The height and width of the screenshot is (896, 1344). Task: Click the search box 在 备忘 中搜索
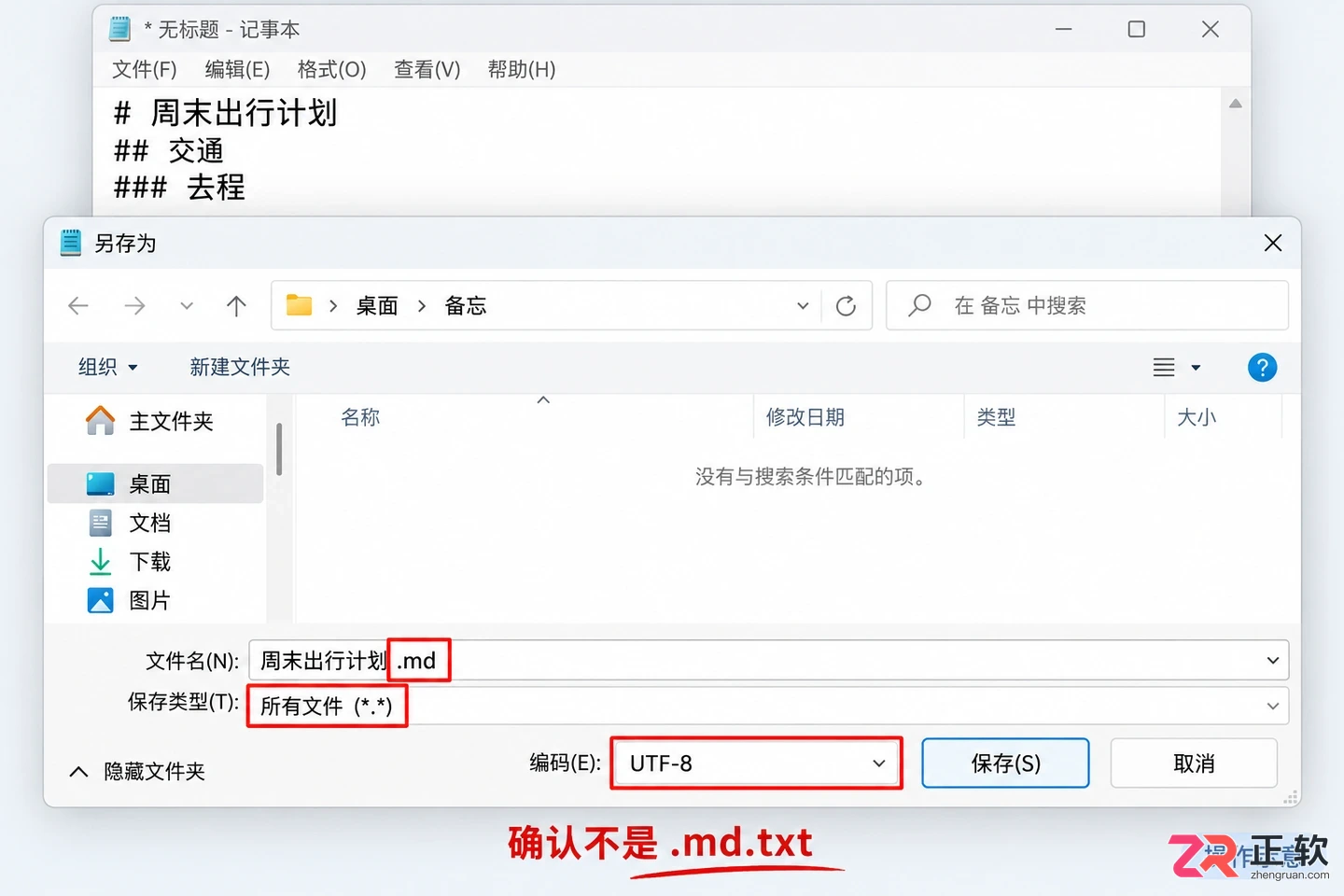(1087, 305)
